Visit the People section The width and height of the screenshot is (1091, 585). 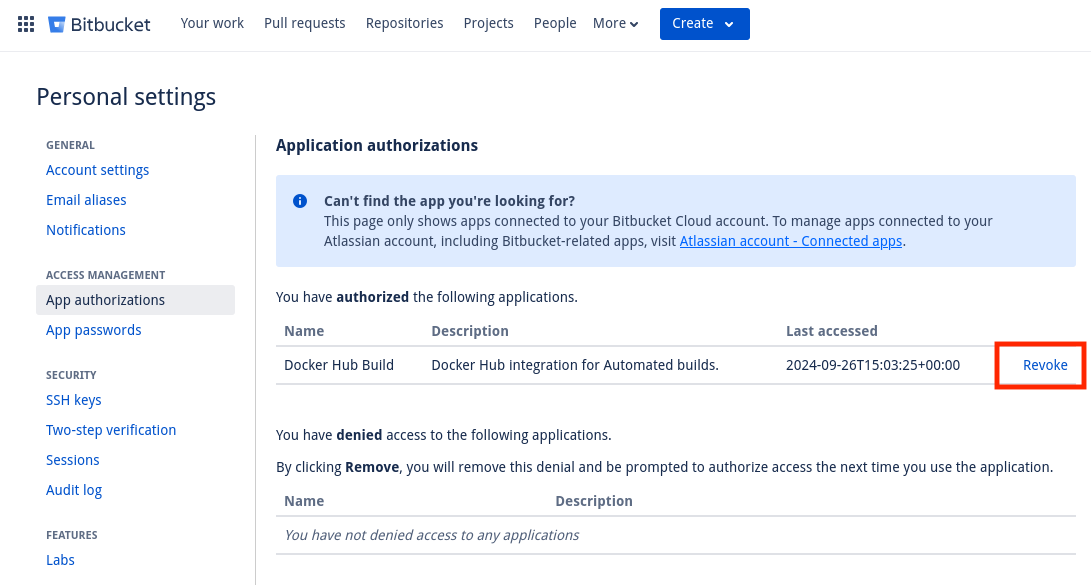click(x=554, y=23)
